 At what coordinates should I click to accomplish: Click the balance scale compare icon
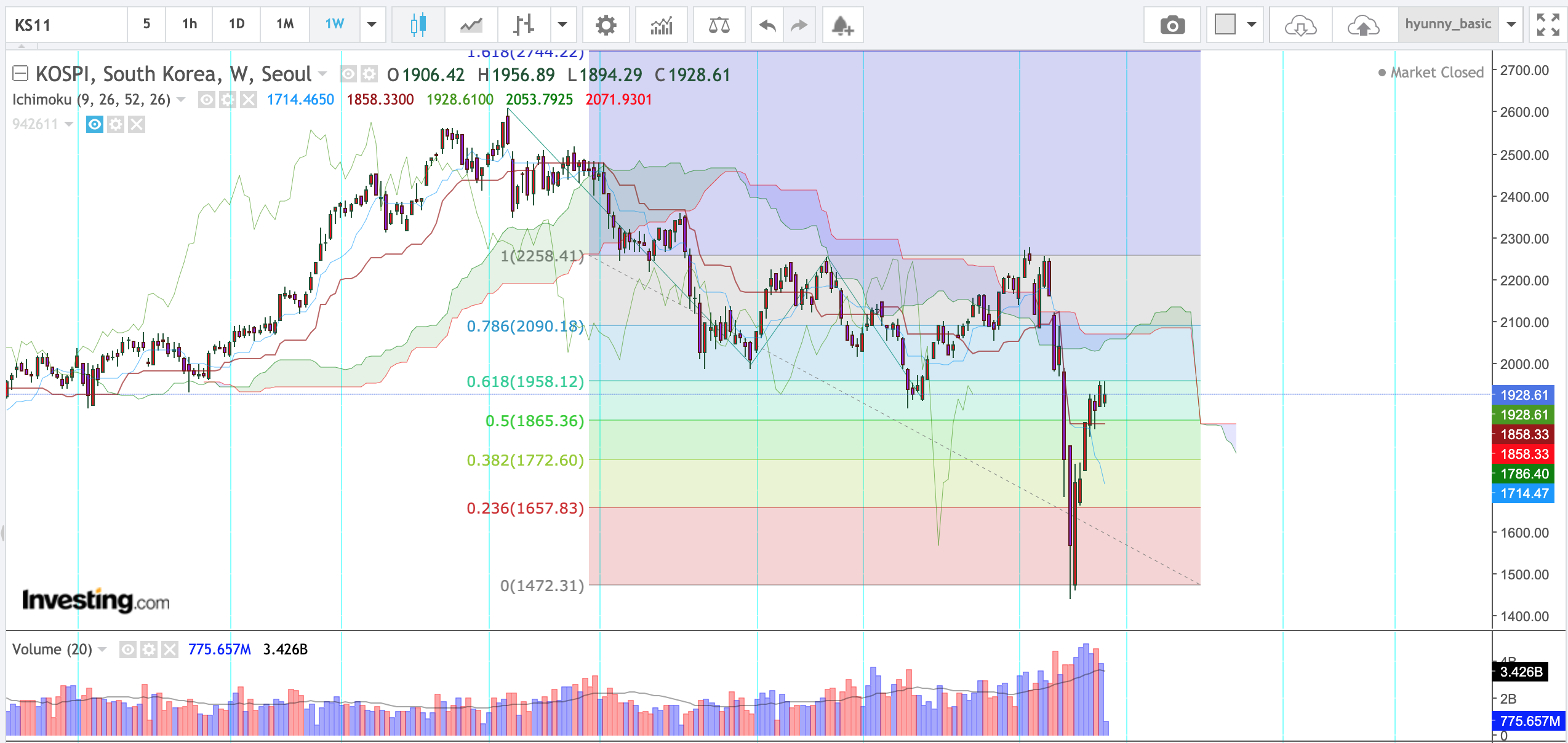[719, 25]
